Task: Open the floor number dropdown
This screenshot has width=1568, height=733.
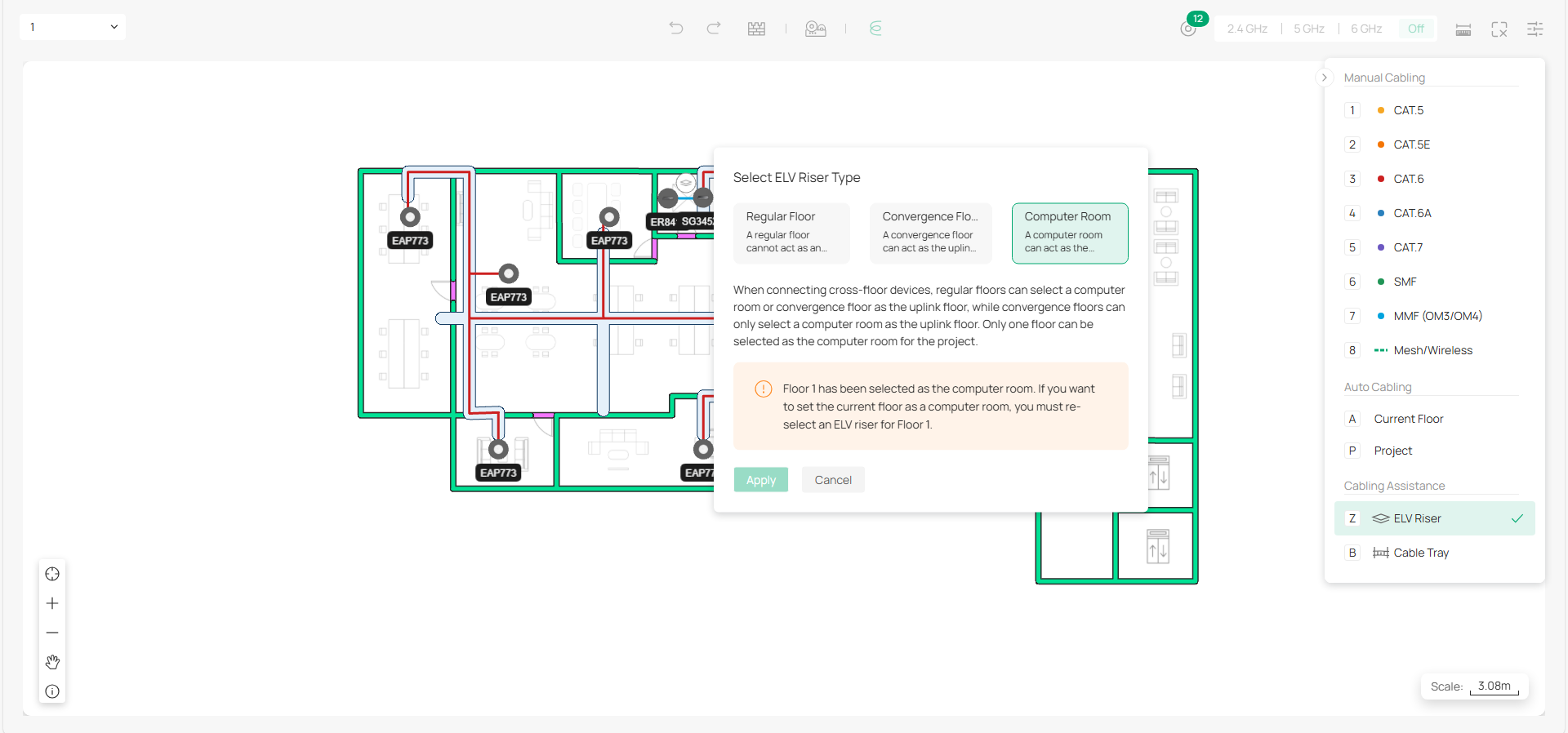Action: point(73,27)
